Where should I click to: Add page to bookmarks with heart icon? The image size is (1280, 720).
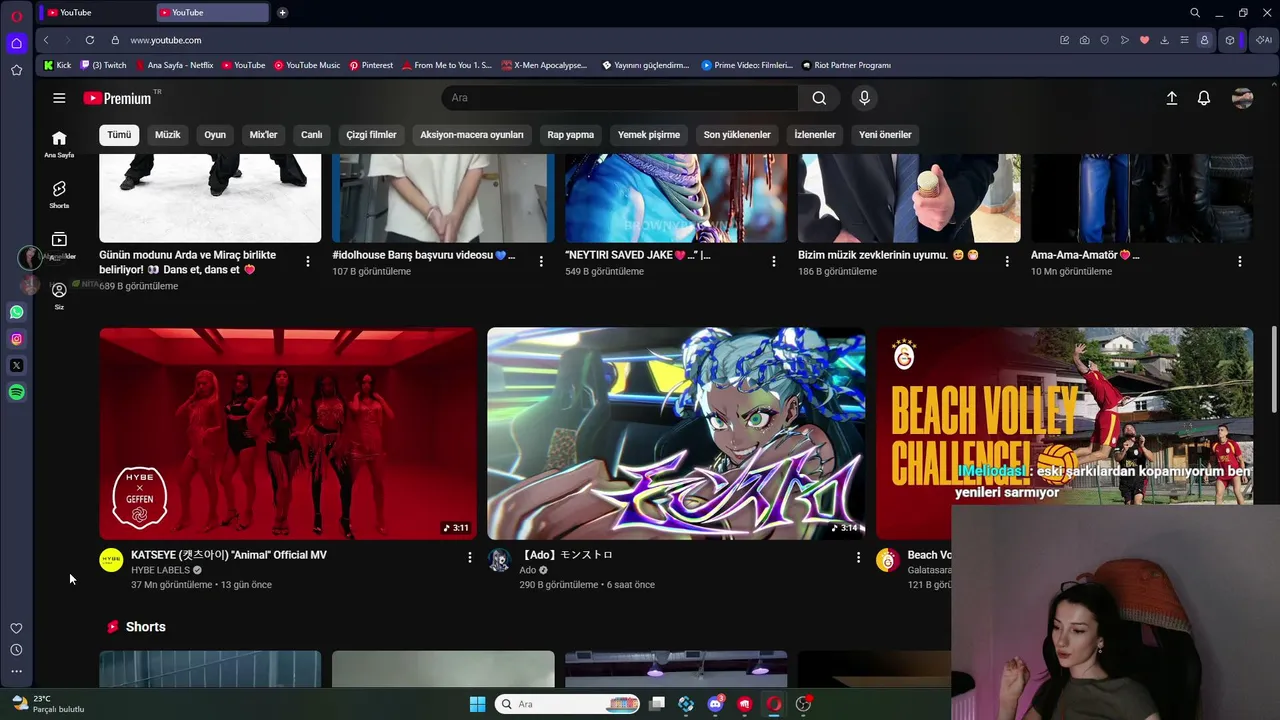click(1145, 40)
